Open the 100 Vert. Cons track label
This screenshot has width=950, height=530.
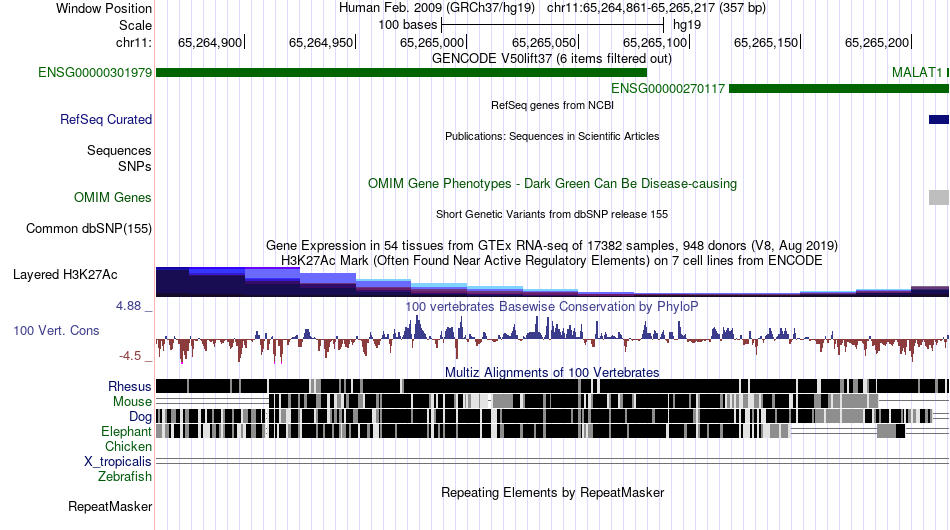[x=56, y=331]
